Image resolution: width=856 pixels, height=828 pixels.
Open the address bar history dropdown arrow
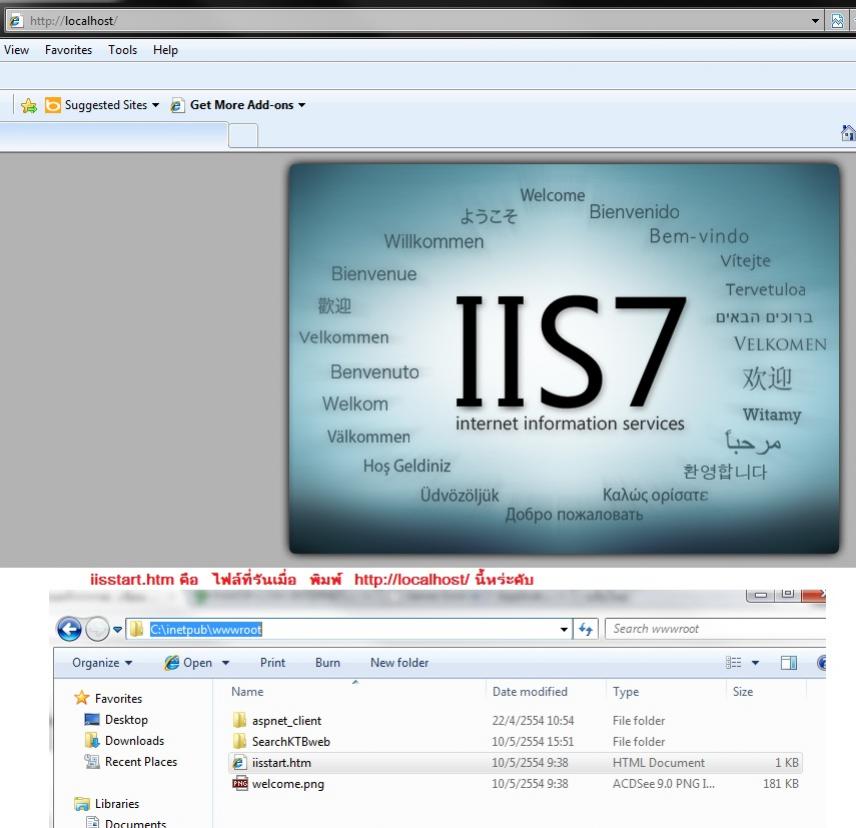coord(815,21)
